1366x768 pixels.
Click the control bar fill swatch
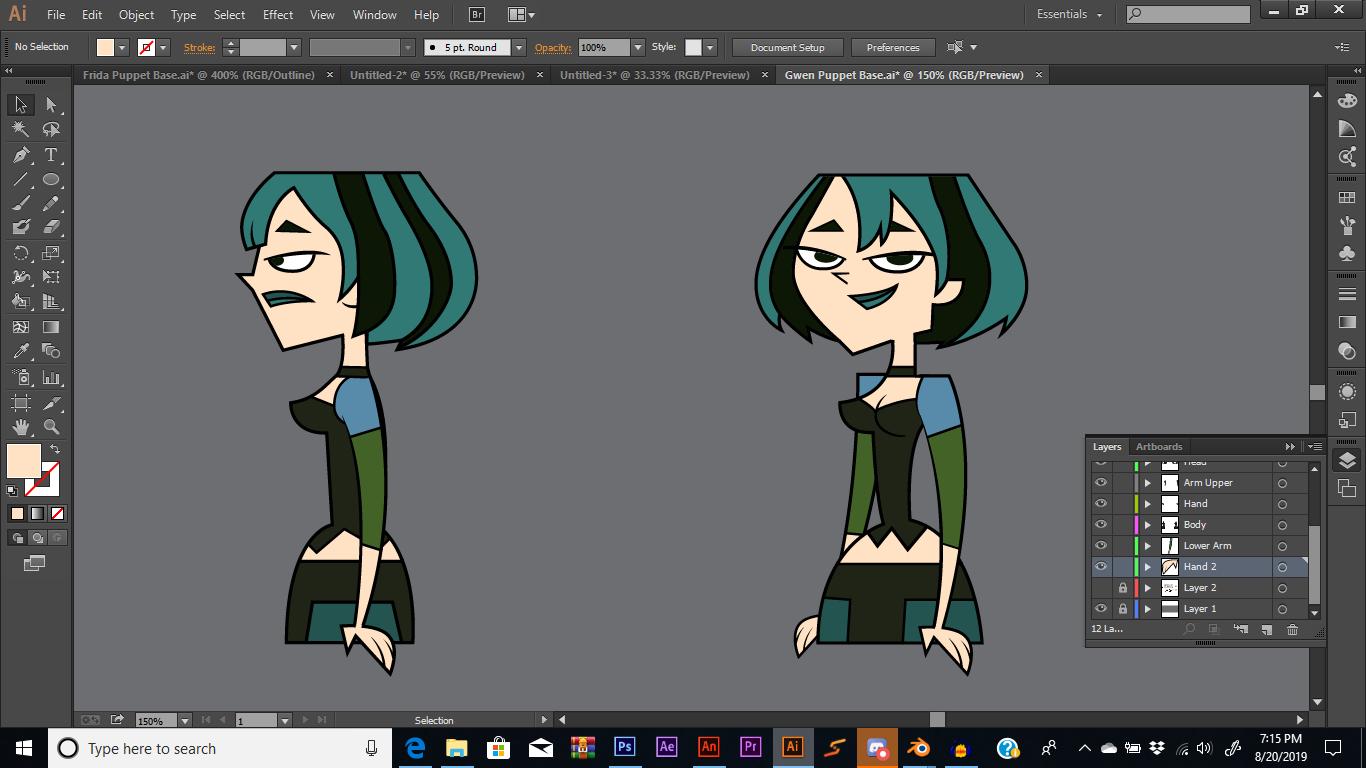click(x=105, y=47)
